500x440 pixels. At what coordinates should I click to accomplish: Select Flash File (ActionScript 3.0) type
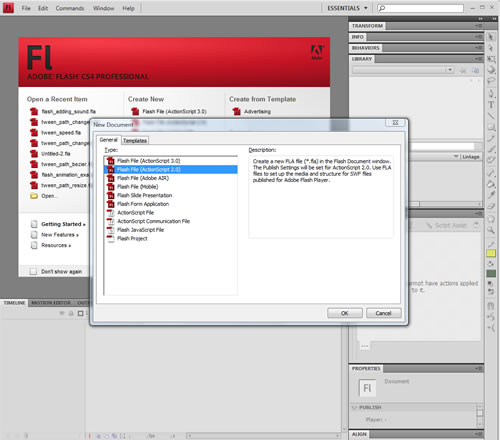[x=171, y=161]
